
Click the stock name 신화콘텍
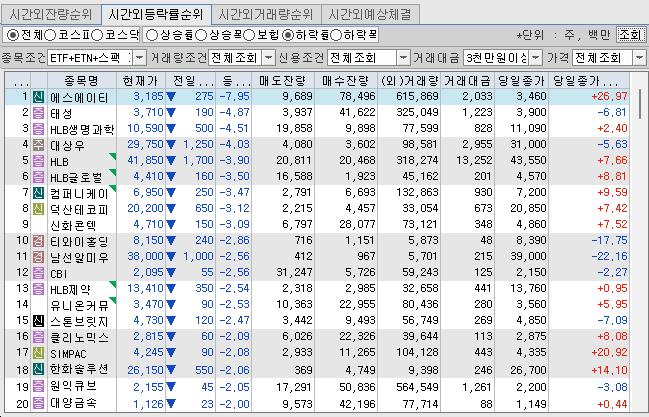pyautogui.click(x=73, y=225)
